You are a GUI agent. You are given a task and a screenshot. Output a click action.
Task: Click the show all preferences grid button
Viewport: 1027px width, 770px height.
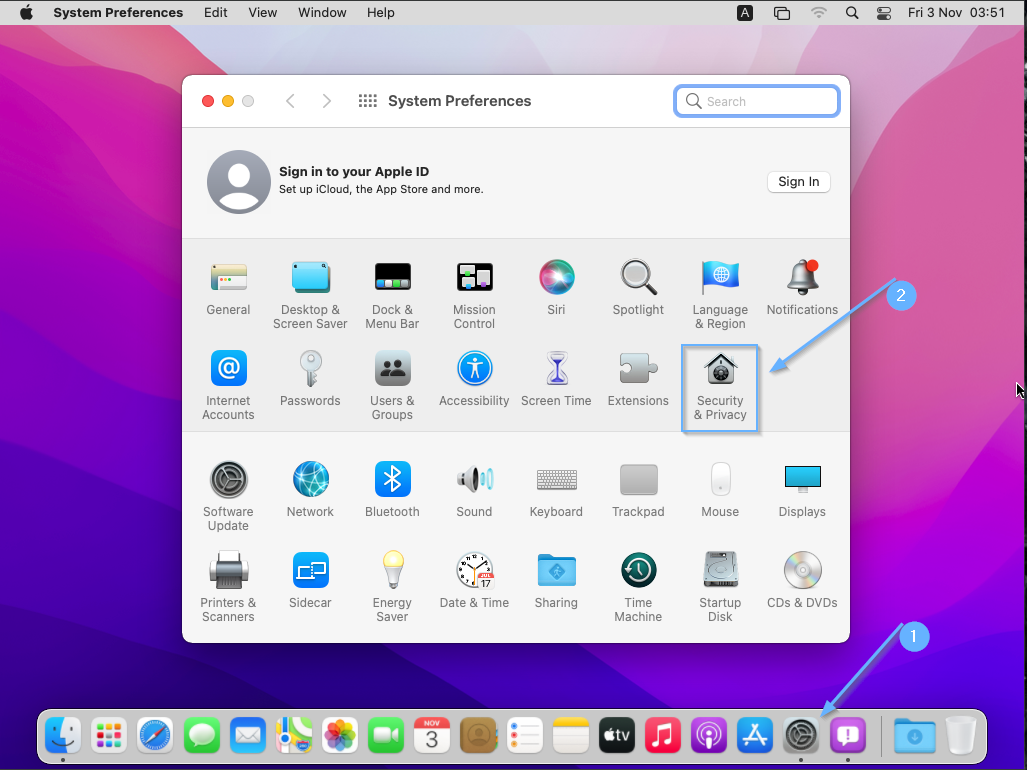pyautogui.click(x=367, y=101)
